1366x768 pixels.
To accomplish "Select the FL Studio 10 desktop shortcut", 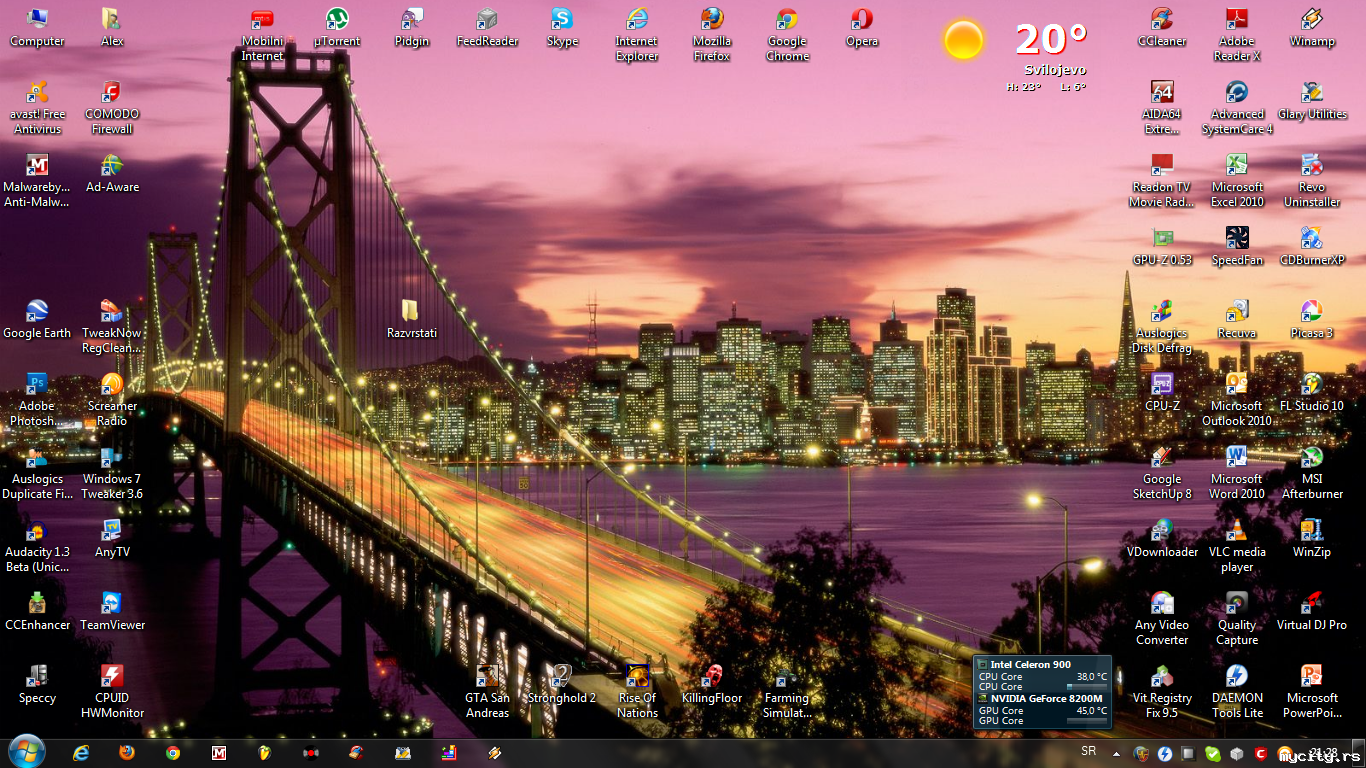I will click(1312, 393).
